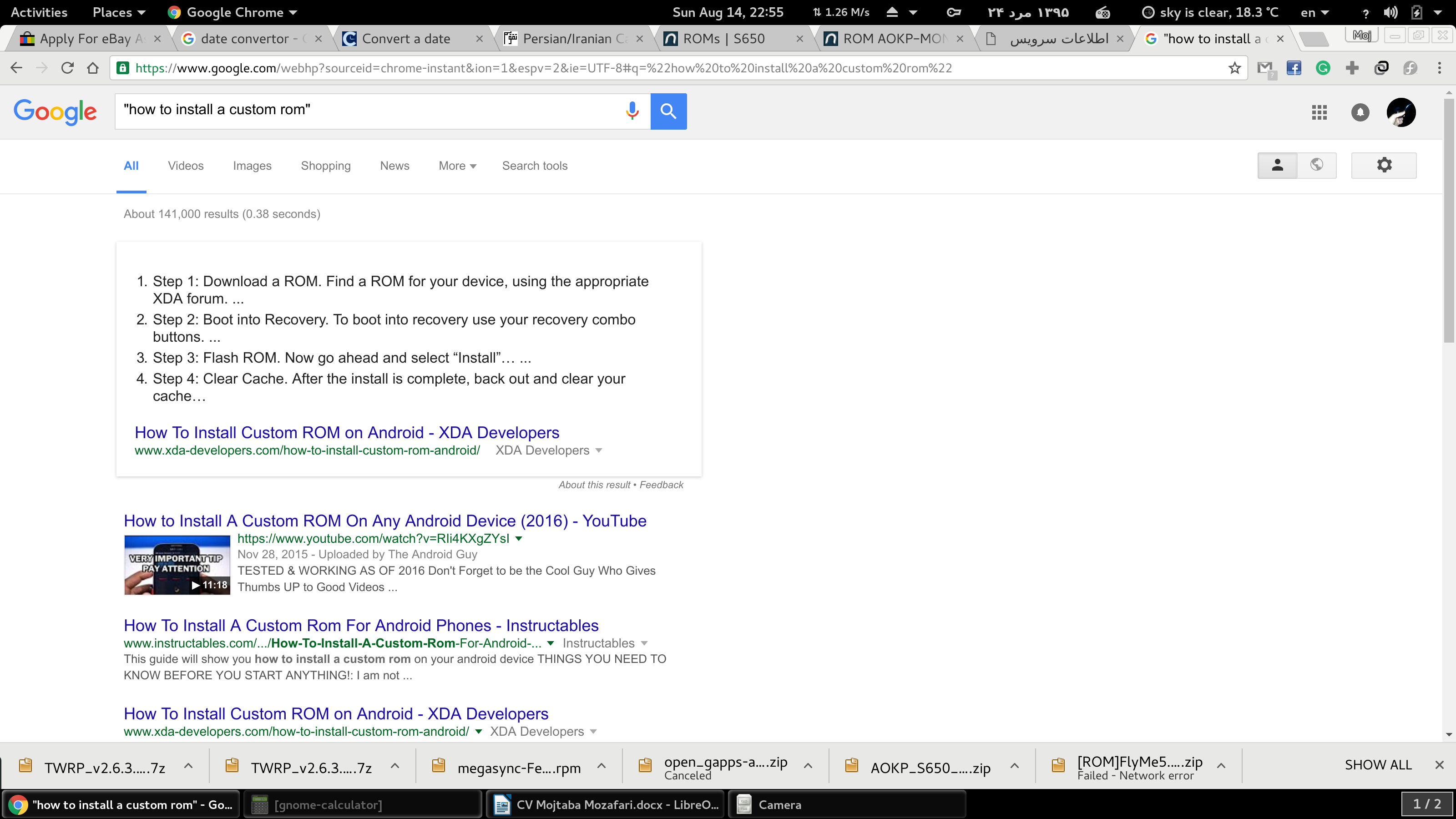Click the Google search input field
Viewport: 1456px width, 819px height.
pyautogui.click(x=367, y=111)
